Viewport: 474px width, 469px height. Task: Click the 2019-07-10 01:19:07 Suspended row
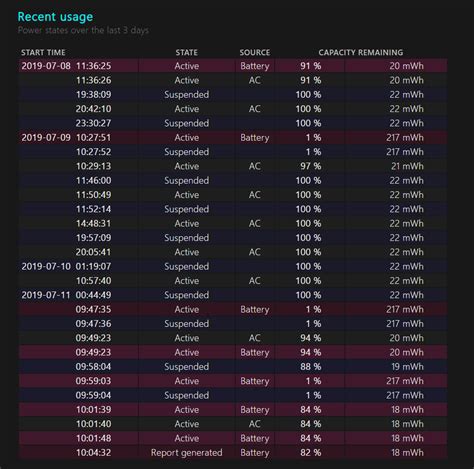point(233,266)
